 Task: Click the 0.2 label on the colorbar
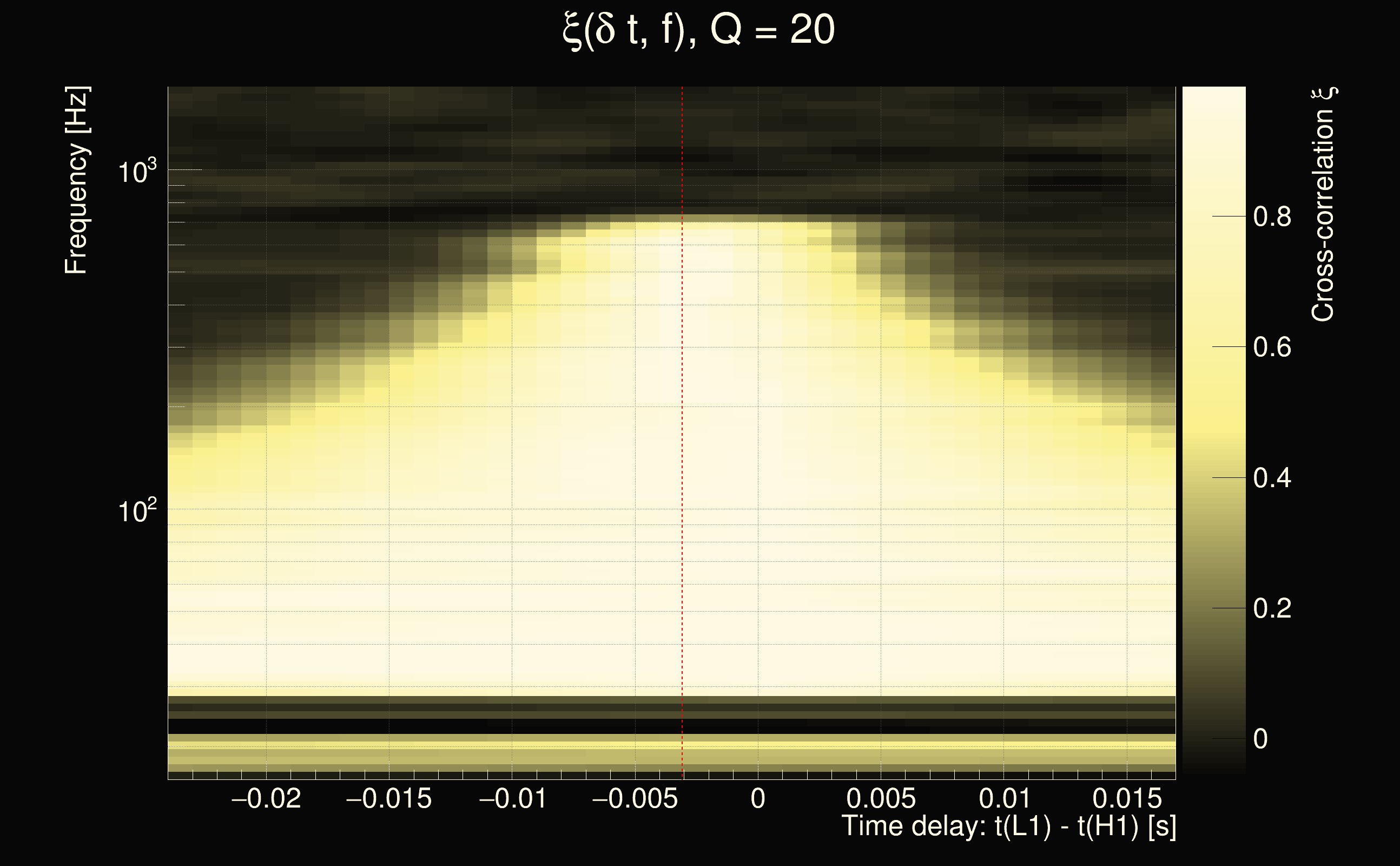pos(1272,608)
